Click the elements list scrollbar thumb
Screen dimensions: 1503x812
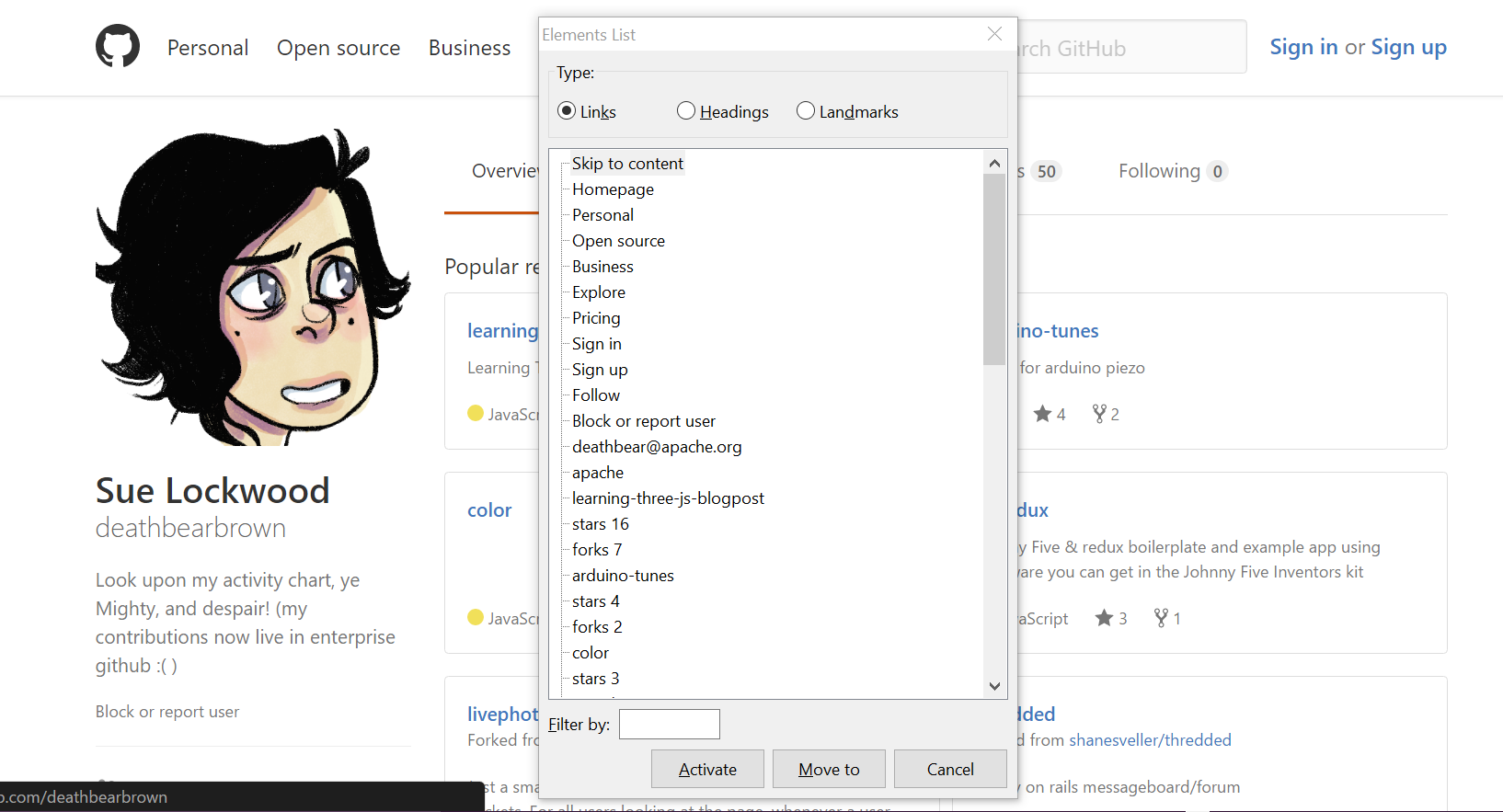(x=994, y=269)
